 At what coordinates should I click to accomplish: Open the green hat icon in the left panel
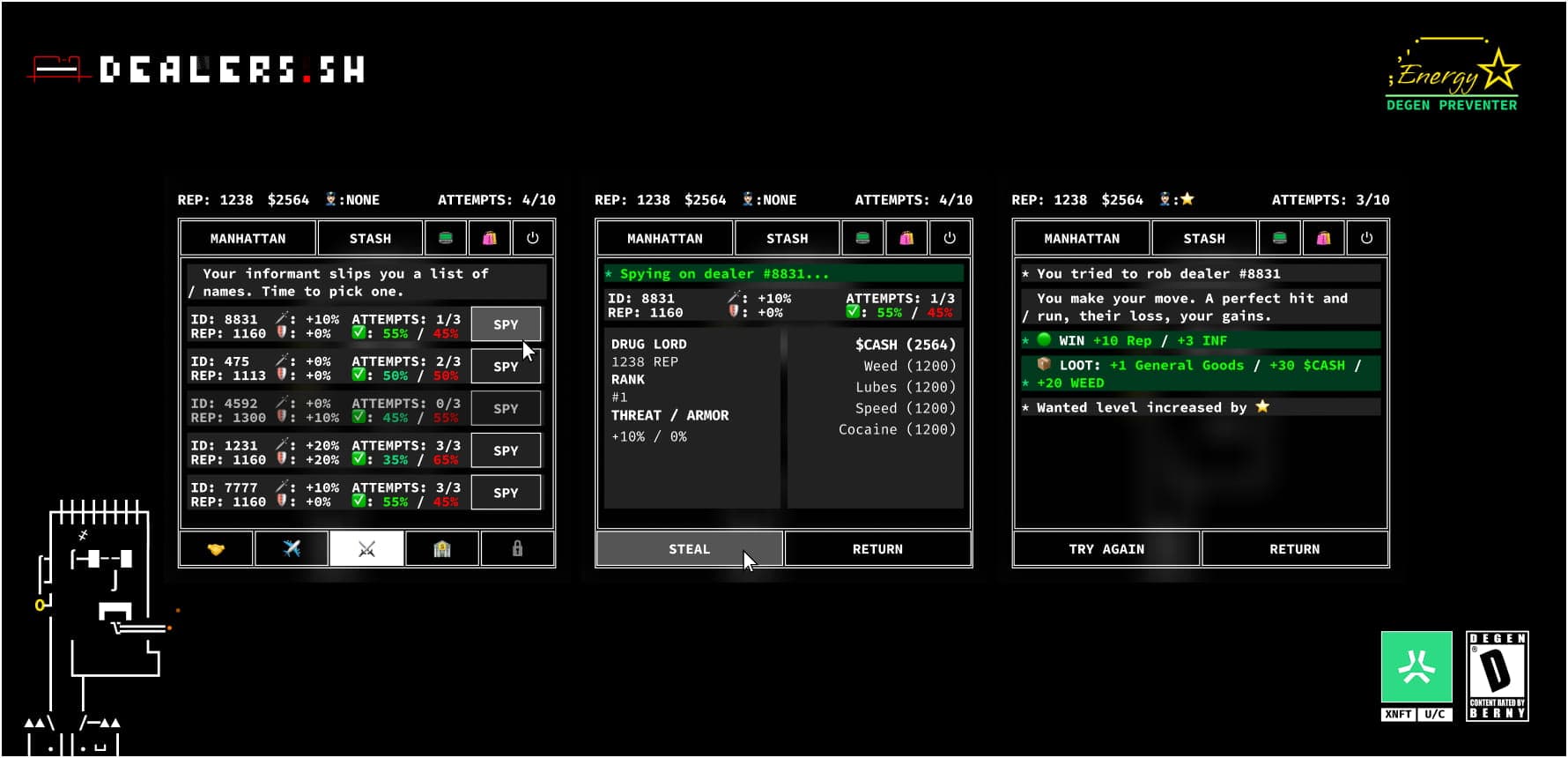coord(446,238)
